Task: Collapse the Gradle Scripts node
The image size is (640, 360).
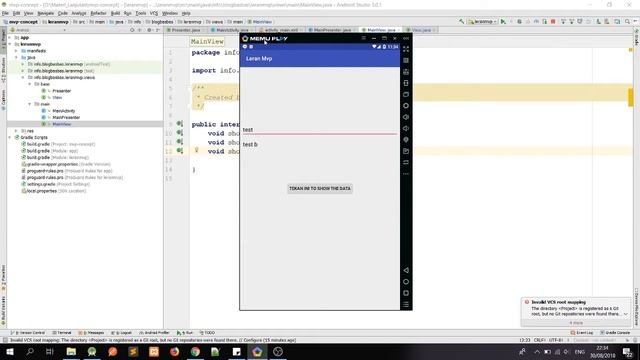Action: pos(10,138)
